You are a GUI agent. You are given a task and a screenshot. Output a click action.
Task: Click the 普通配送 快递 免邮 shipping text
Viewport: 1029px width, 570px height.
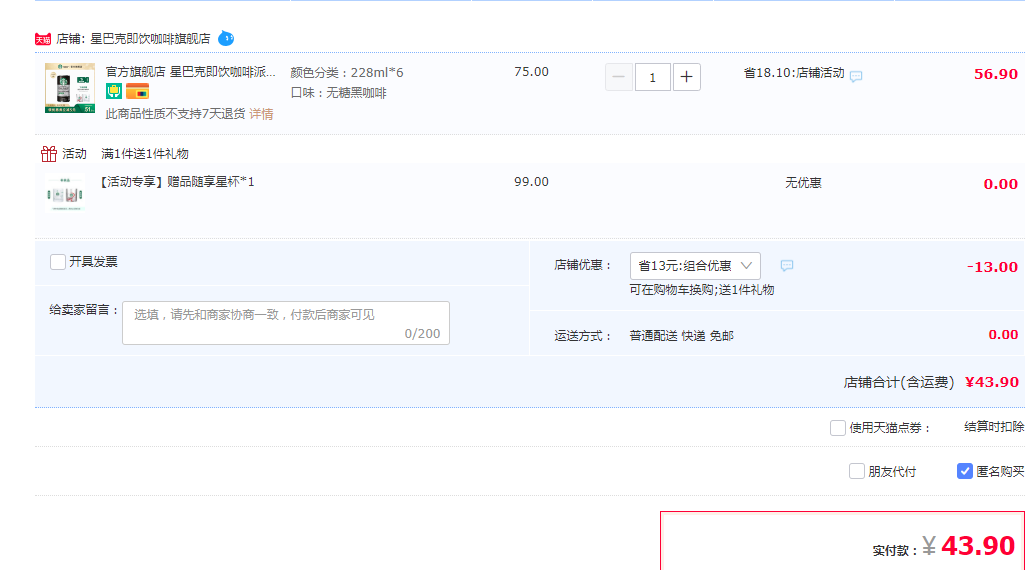(682, 336)
